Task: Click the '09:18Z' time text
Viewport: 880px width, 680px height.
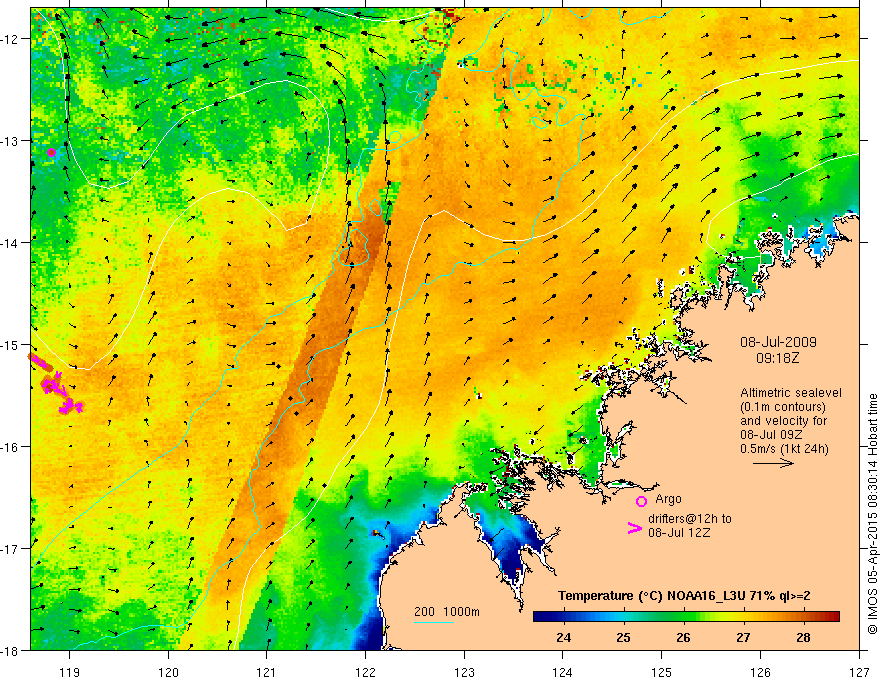Action: point(777,358)
